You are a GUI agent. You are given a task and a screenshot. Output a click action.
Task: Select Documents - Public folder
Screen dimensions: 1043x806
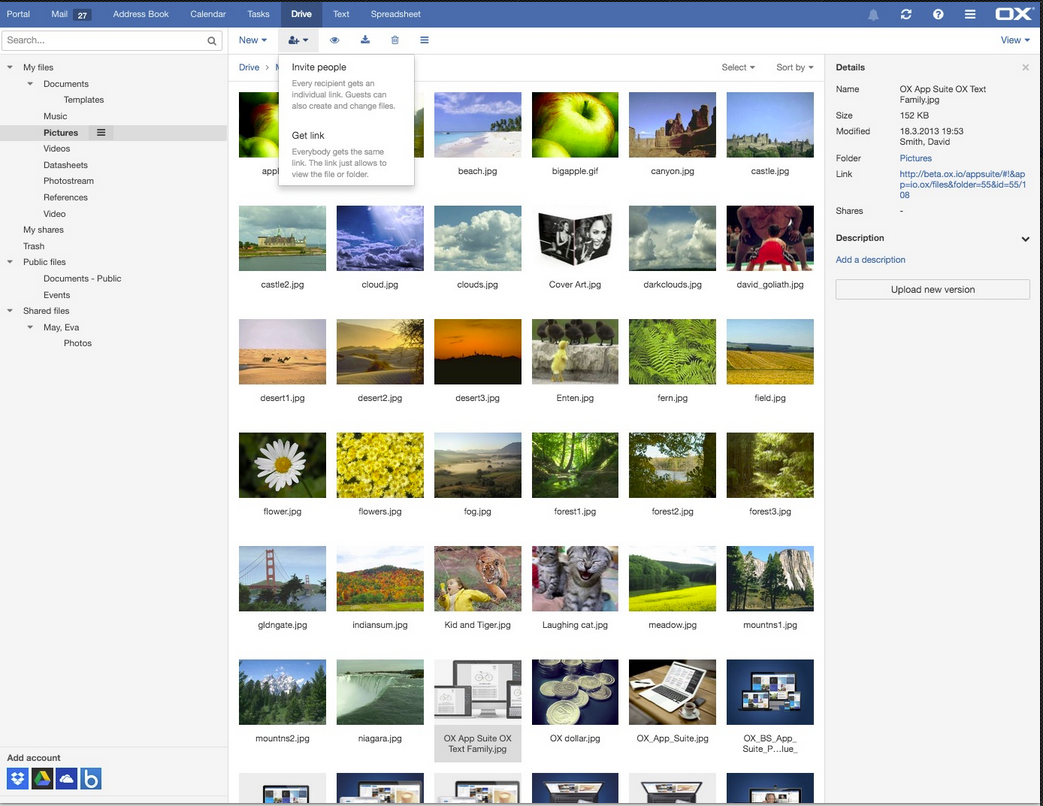(x=82, y=279)
